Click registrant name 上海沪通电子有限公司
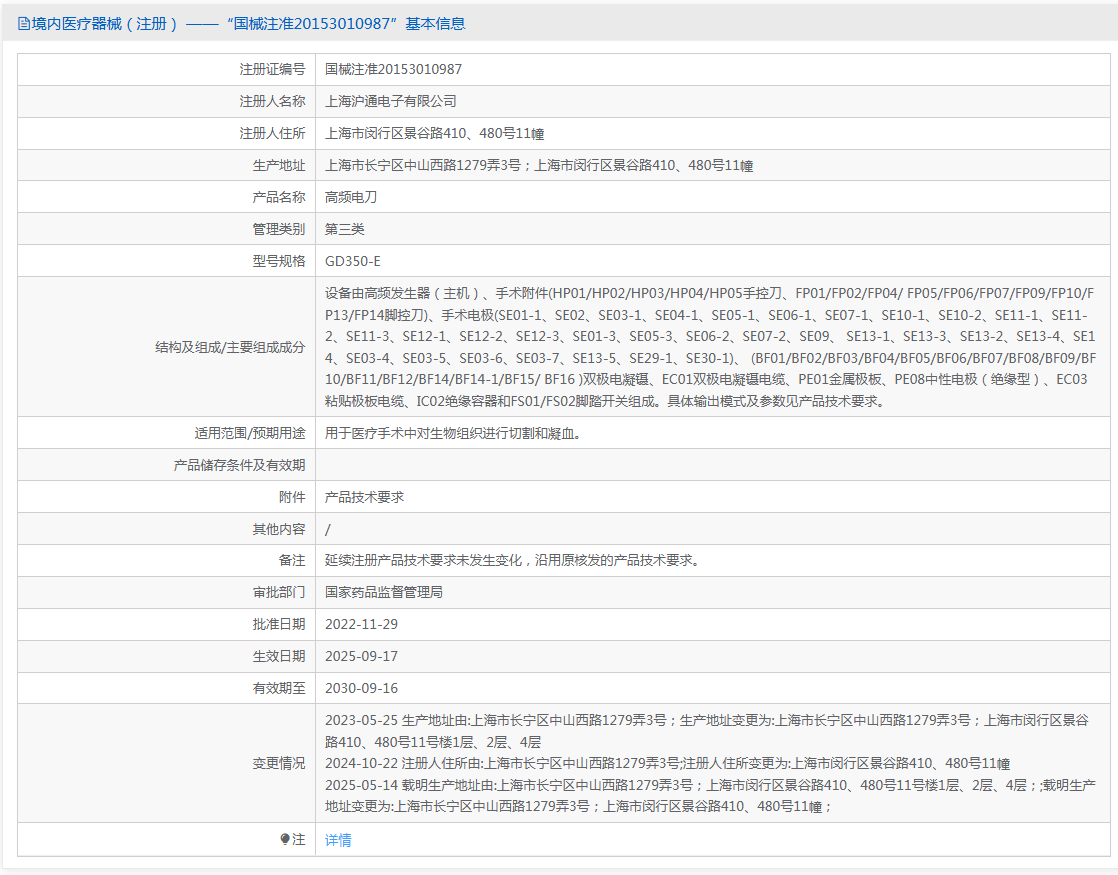 390,101
